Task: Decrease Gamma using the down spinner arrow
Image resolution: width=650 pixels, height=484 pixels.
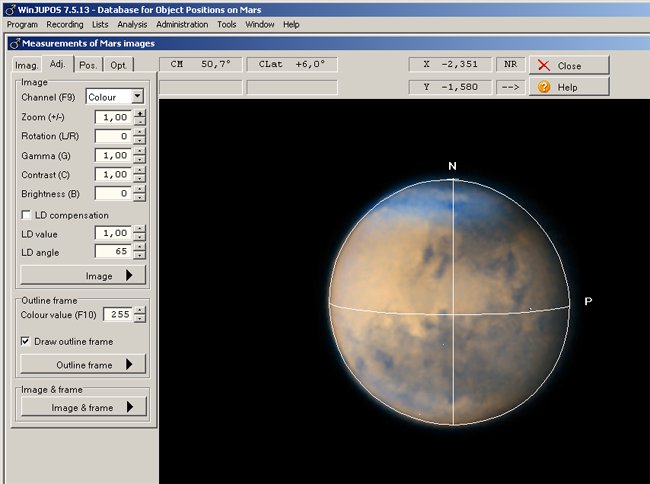Action: point(139,160)
